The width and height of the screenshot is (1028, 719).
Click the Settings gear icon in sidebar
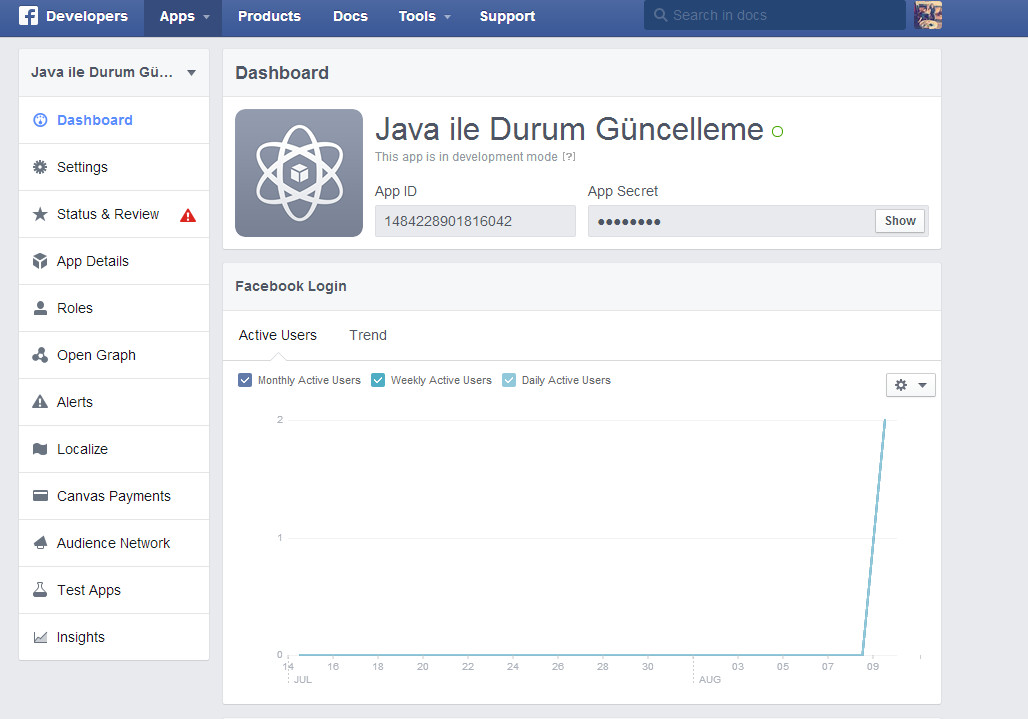click(x=40, y=167)
